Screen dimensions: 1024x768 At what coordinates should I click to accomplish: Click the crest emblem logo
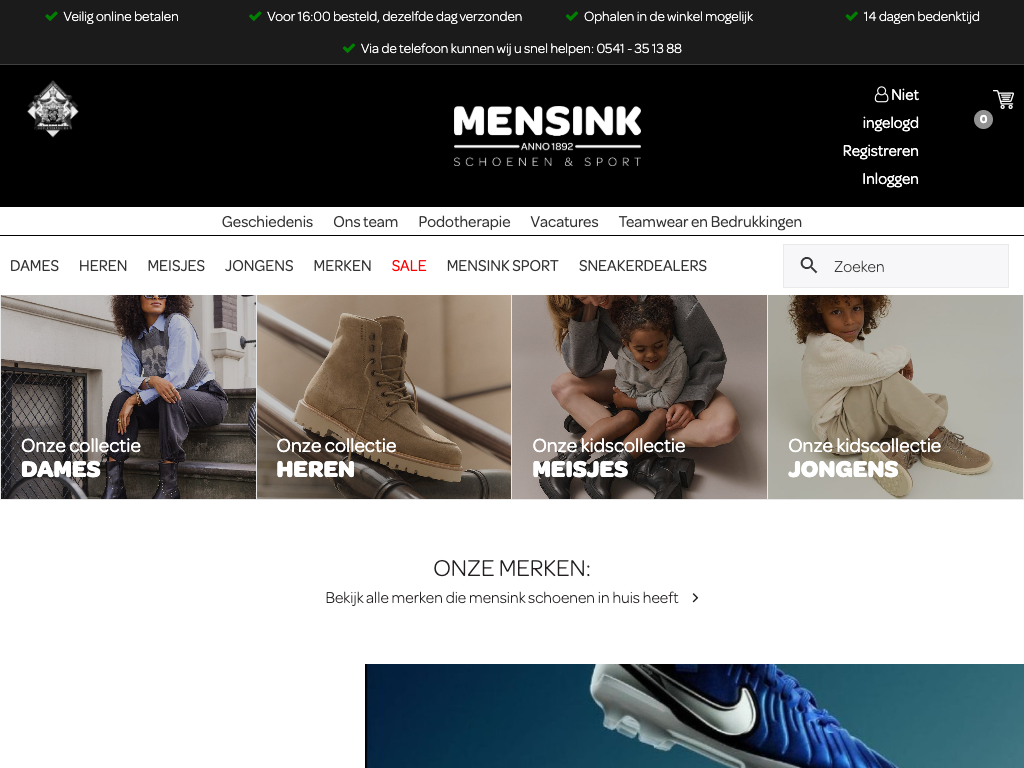click(x=53, y=109)
